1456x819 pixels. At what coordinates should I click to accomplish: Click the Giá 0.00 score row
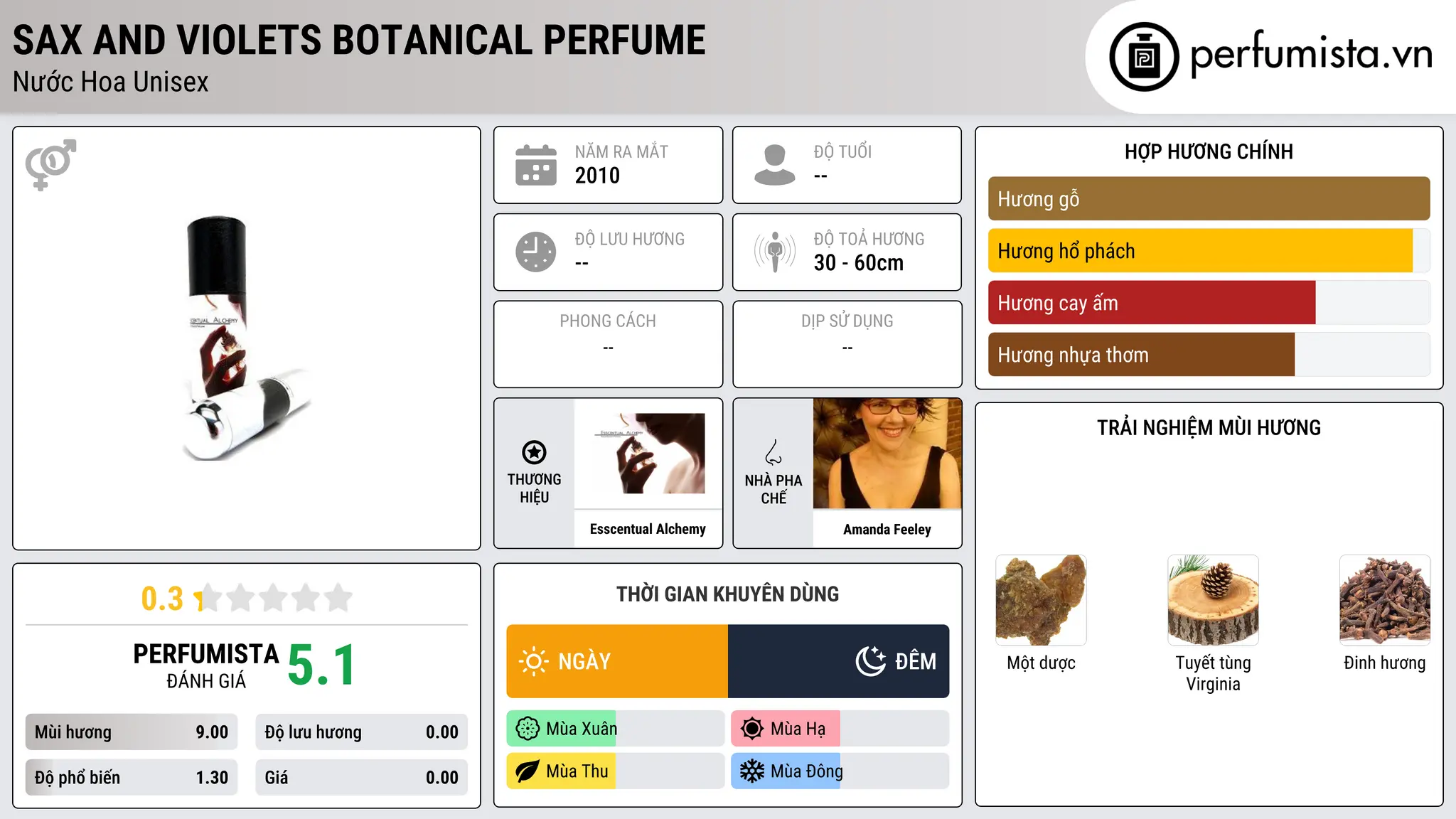(362, 778)
